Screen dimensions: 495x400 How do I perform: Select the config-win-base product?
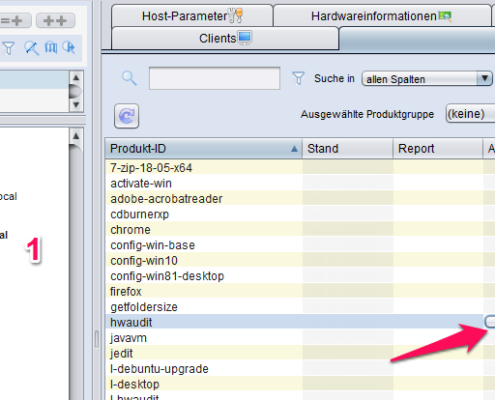coord(300,245)
